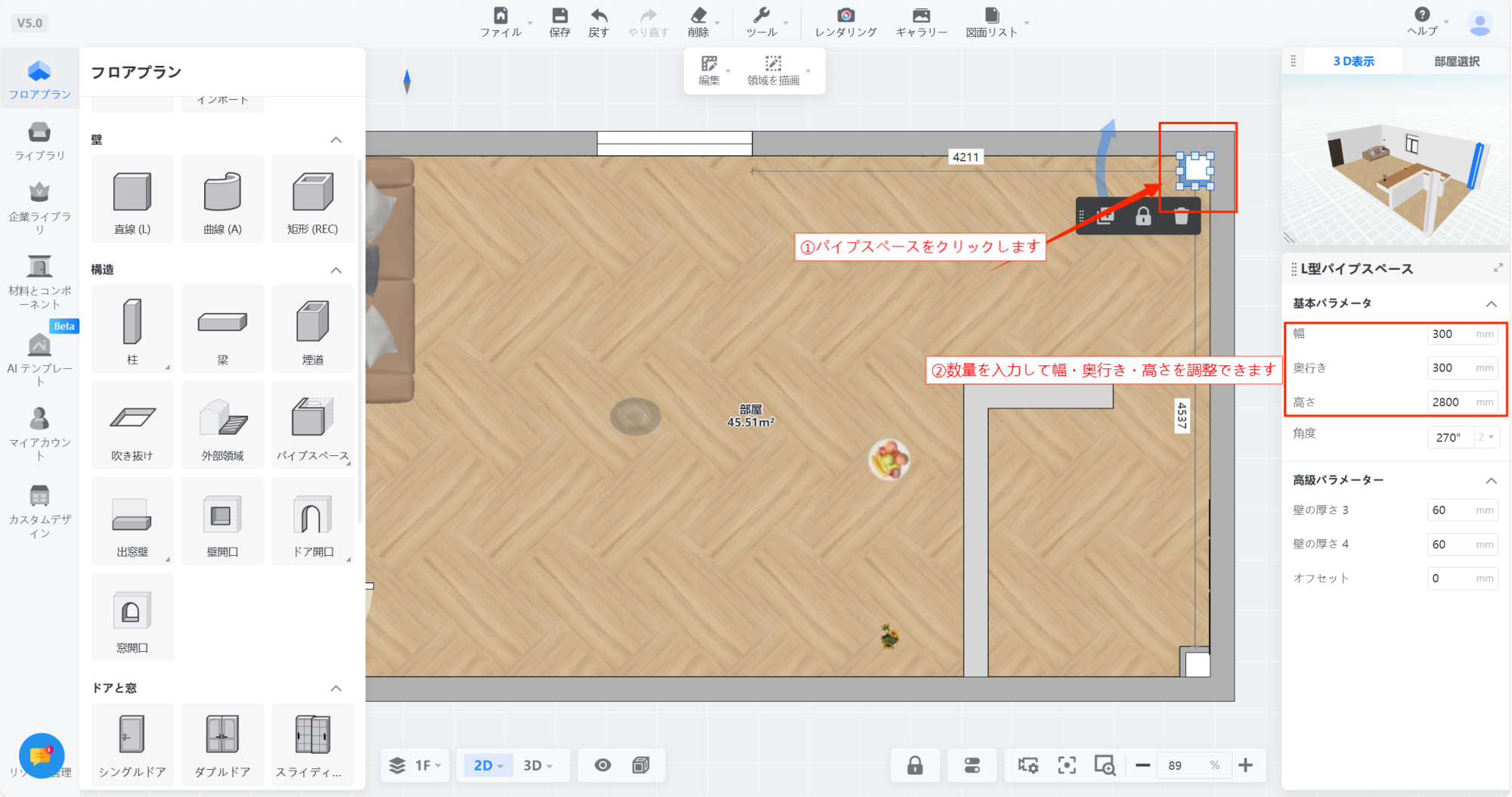
Task: Open the ファイル menu
Action: click(500, 22)
